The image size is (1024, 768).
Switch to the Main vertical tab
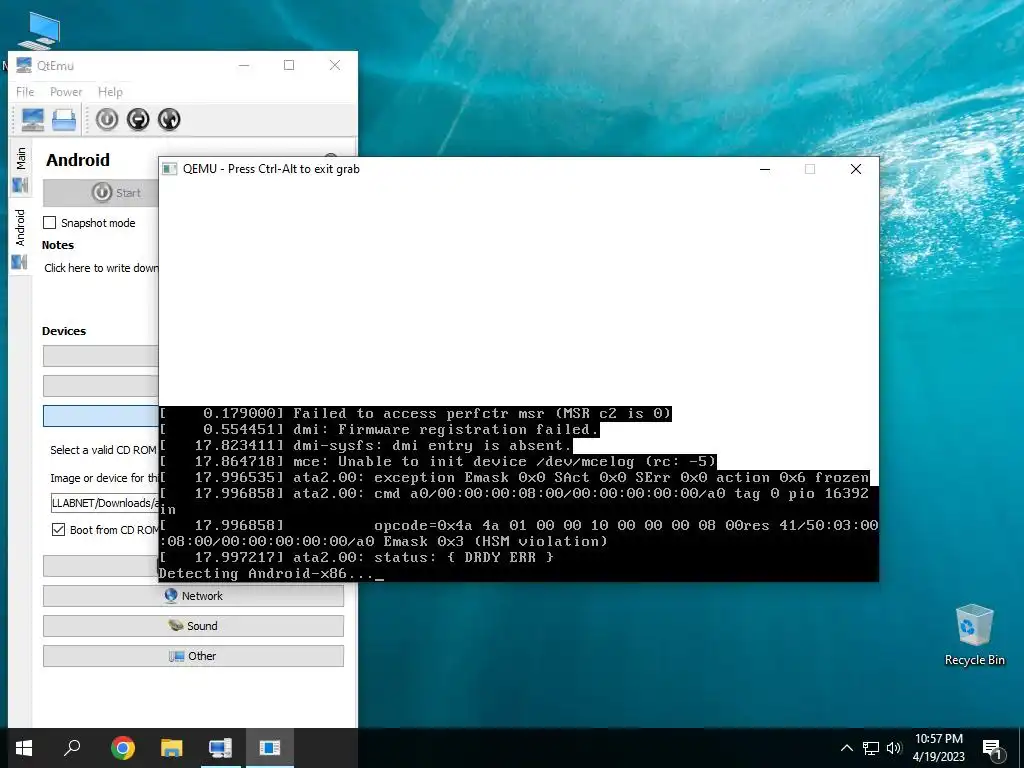coord(20,168)
